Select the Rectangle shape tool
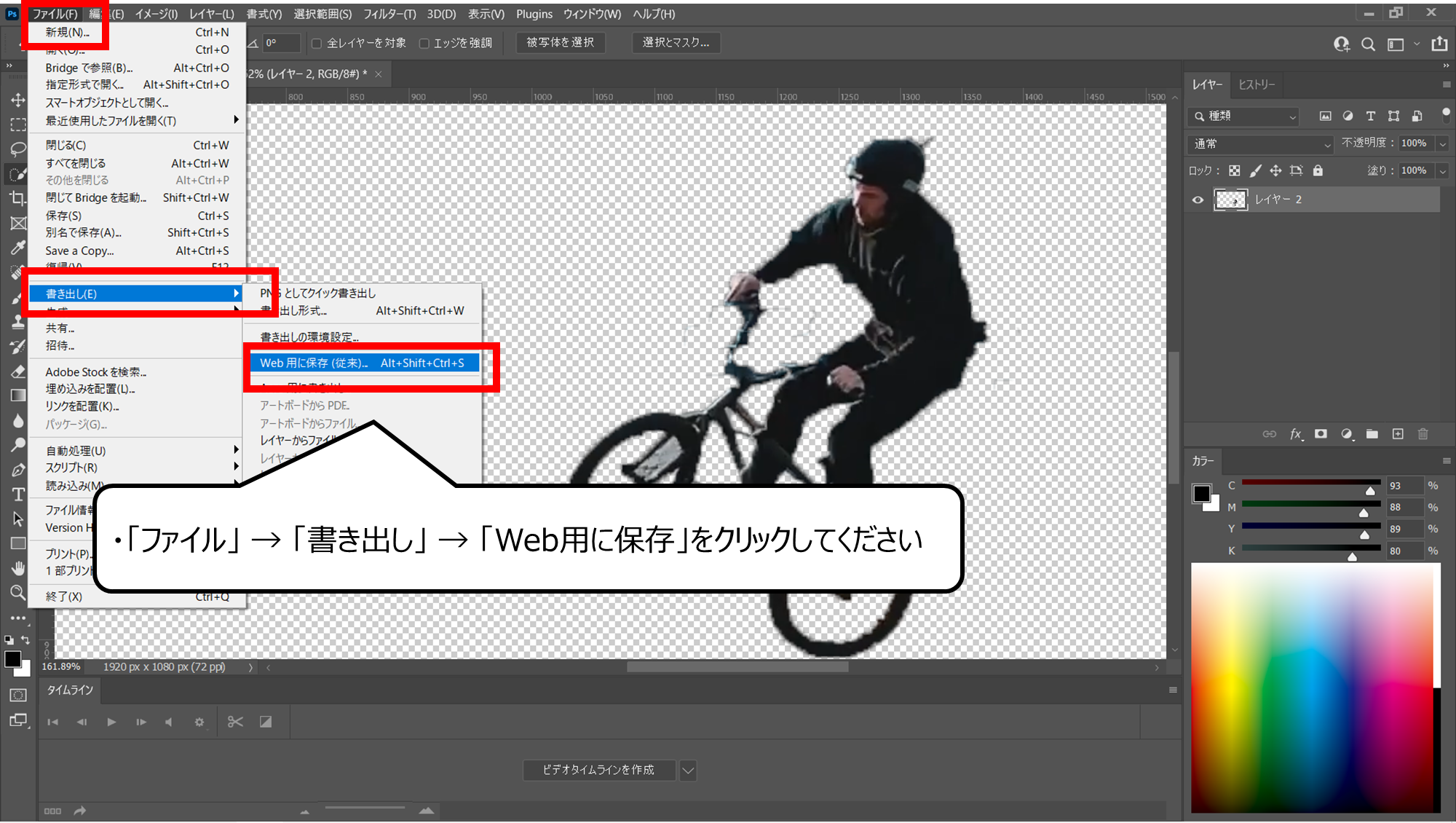Viewport: 1456px width, 823px height. [x=17, y=543]
